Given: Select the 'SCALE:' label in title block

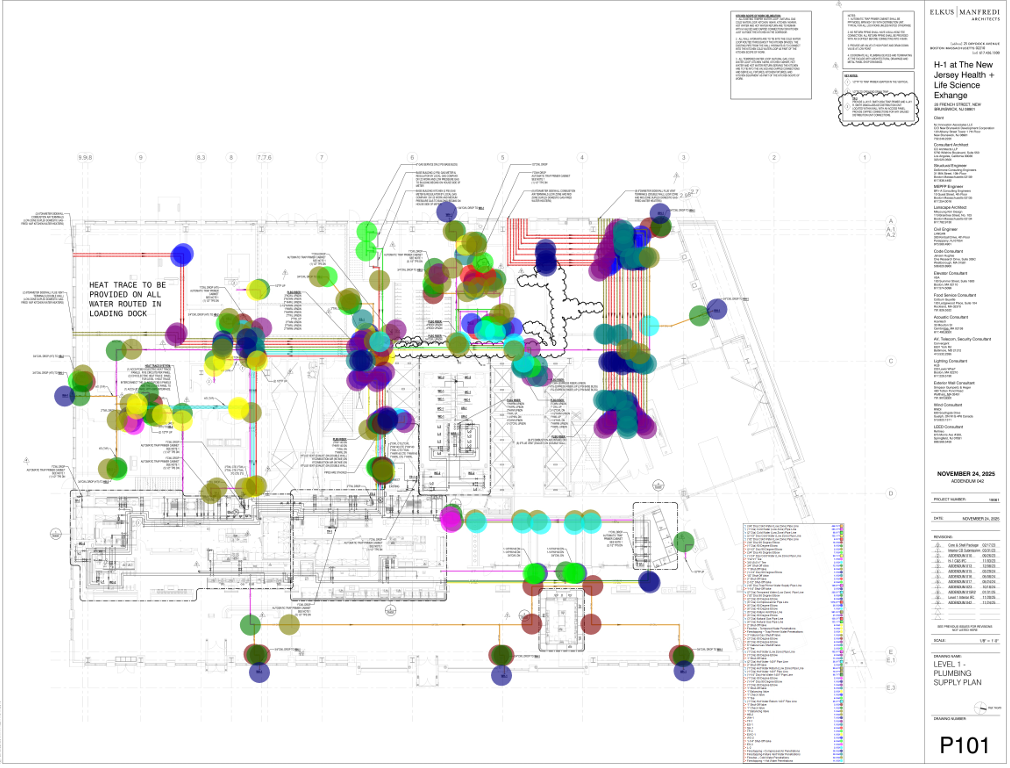Looking at the screenshot, I should pos(939,640).
